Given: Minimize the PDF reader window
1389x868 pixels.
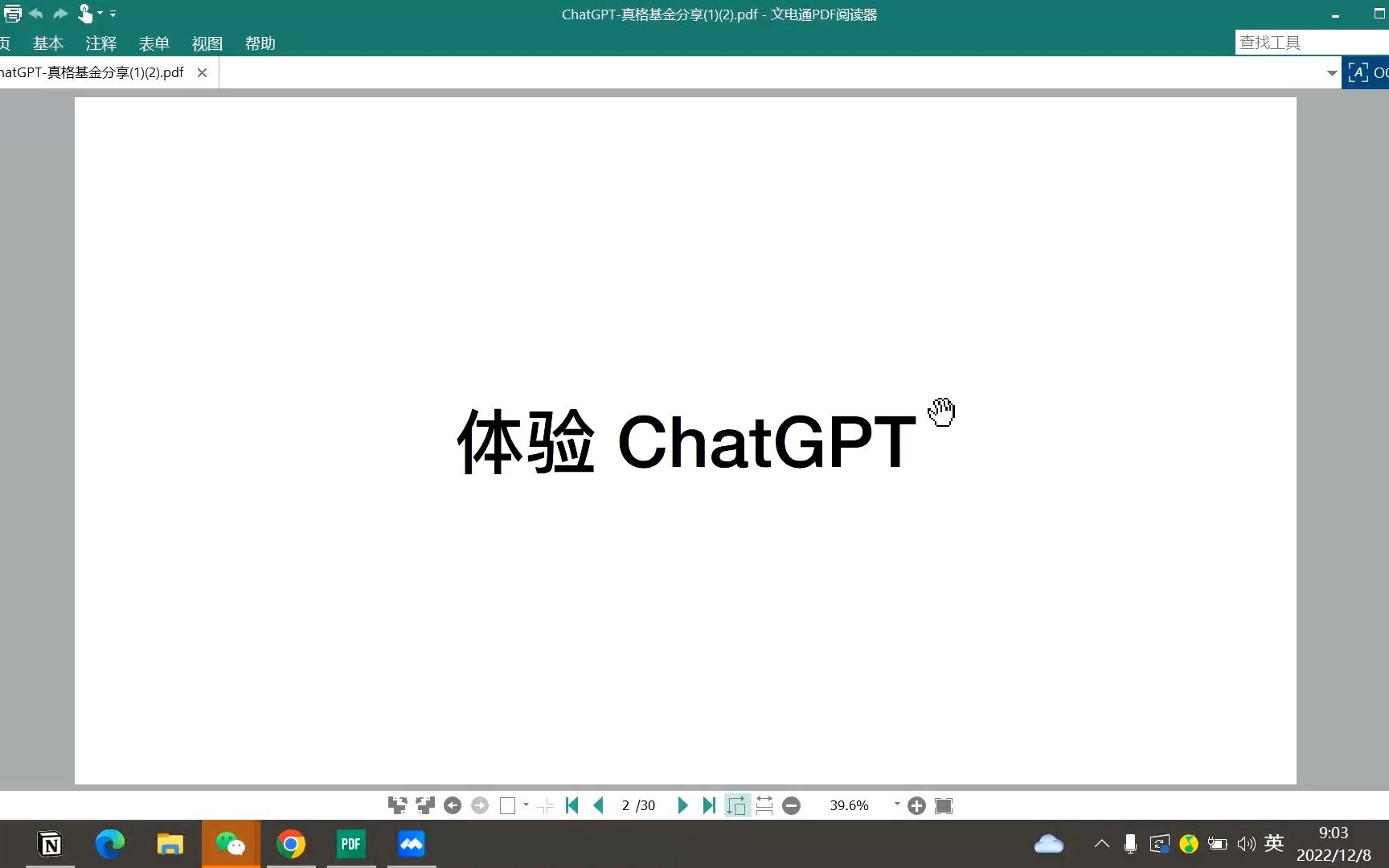Looking at the screenshot, I should coord(1335,14).
